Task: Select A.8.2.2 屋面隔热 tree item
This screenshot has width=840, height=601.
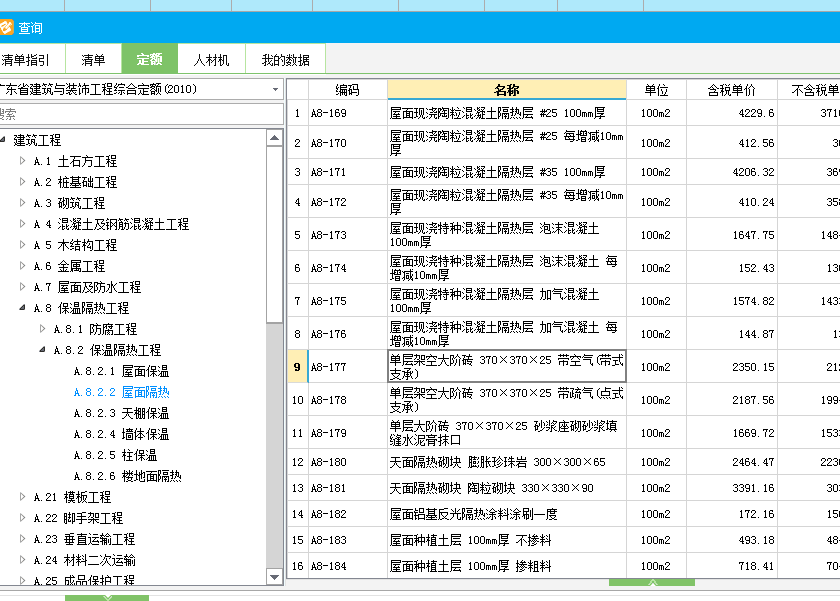Action: coord(121,392)
